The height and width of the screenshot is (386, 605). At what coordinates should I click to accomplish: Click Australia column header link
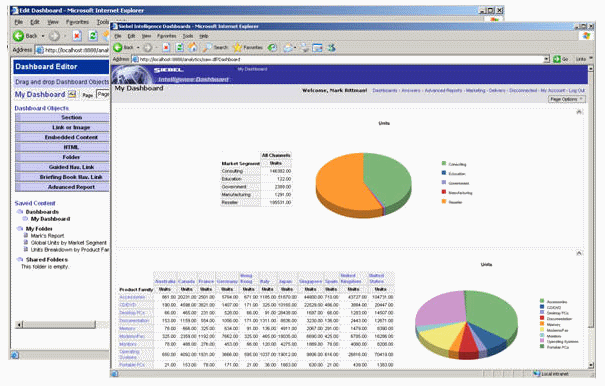click(165, 281)
